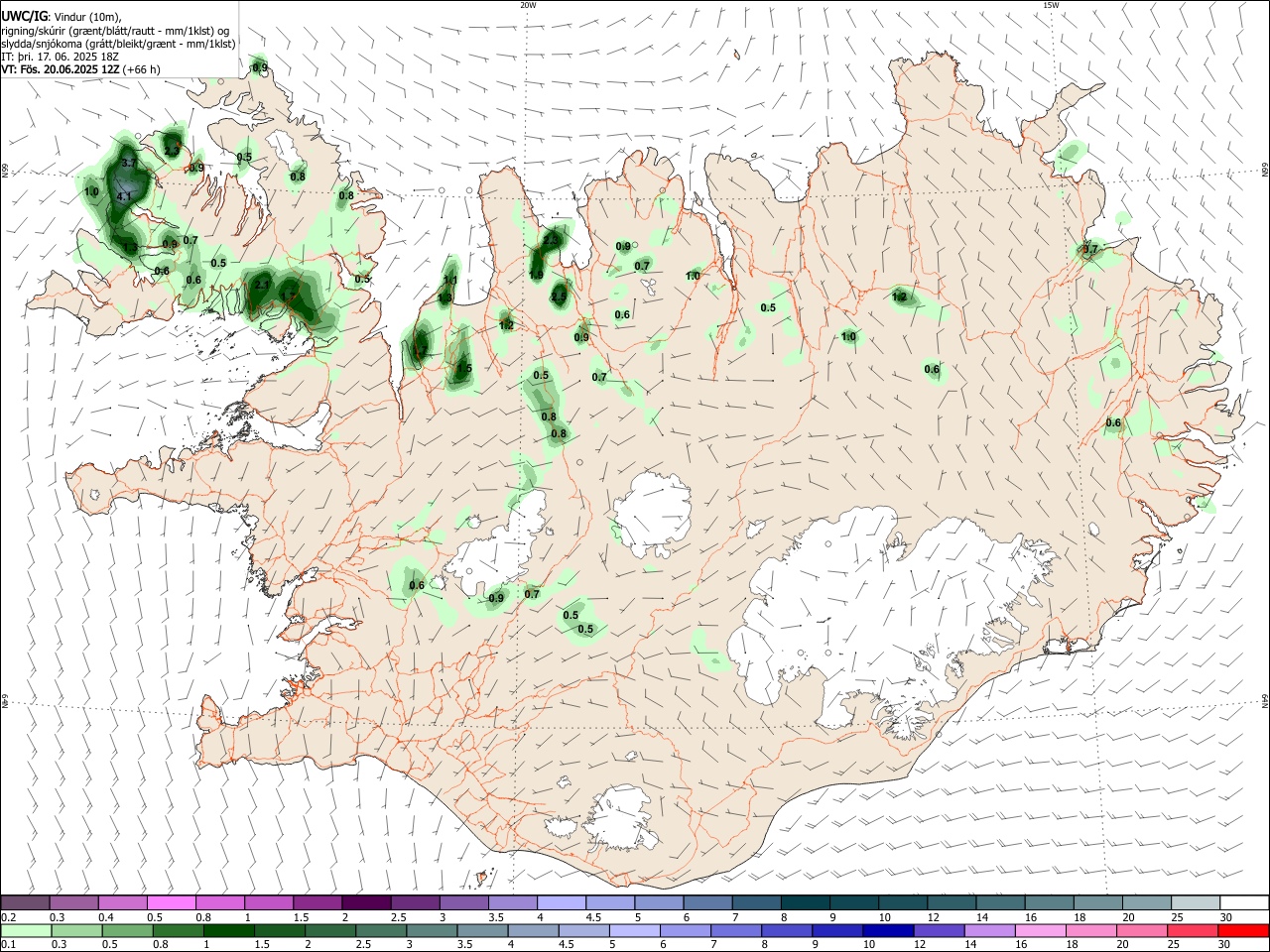Click the 2.1 precipitation value
The height and width of the screenshot is (952, 1270).
[262, 285]
